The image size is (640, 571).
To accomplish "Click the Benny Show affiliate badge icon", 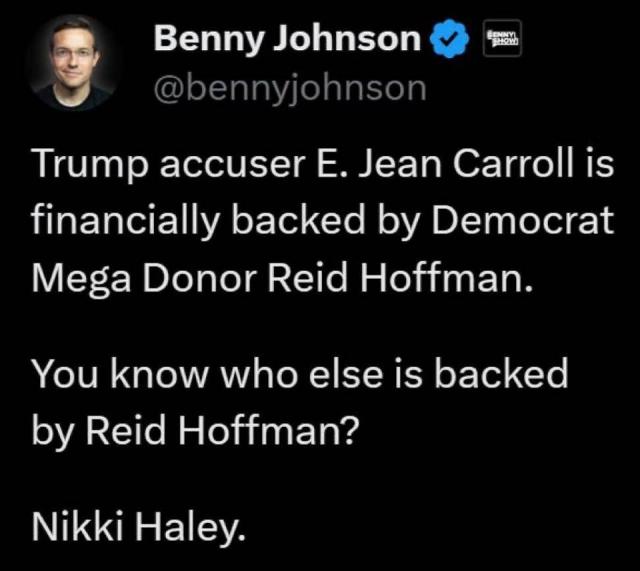I will (497, 40).
